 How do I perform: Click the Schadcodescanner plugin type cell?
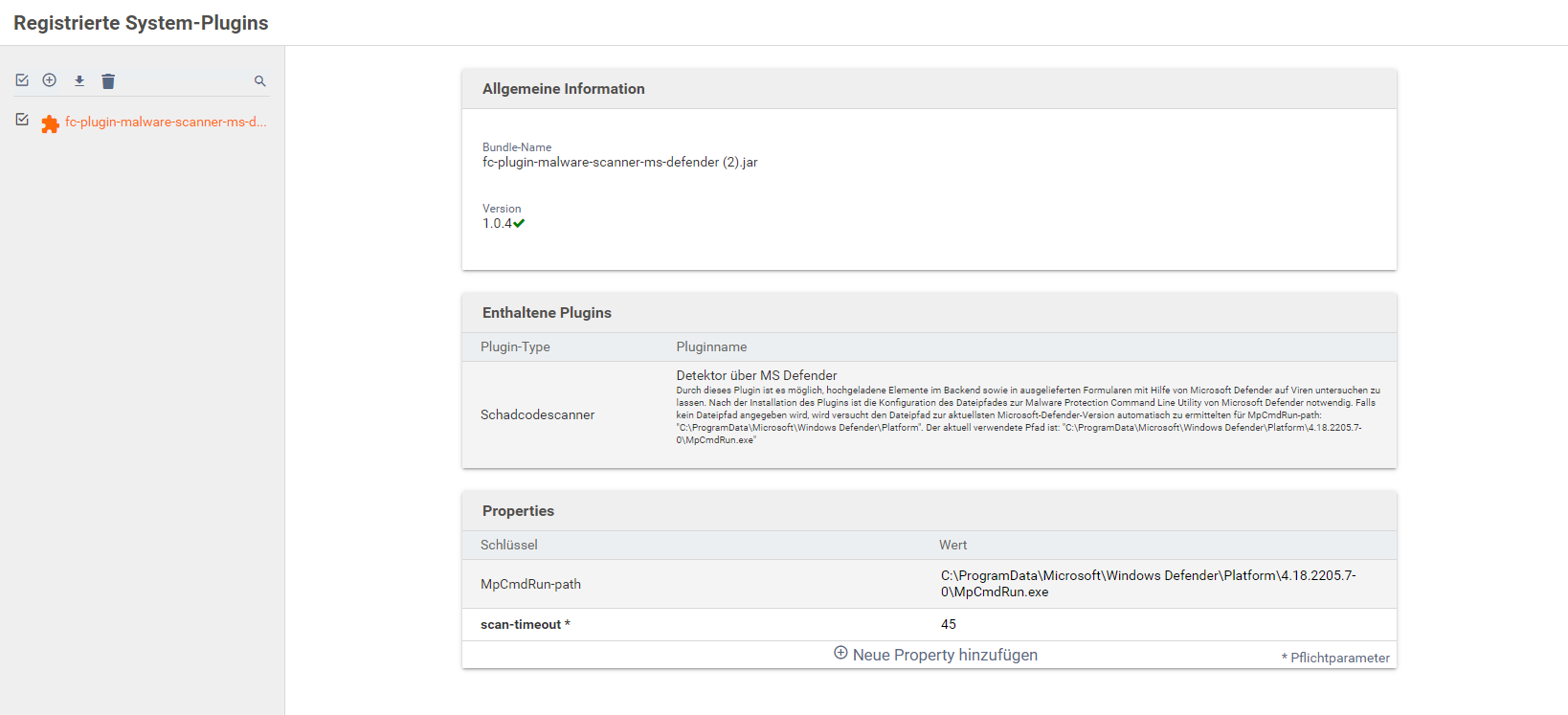[x=537, y=414]
